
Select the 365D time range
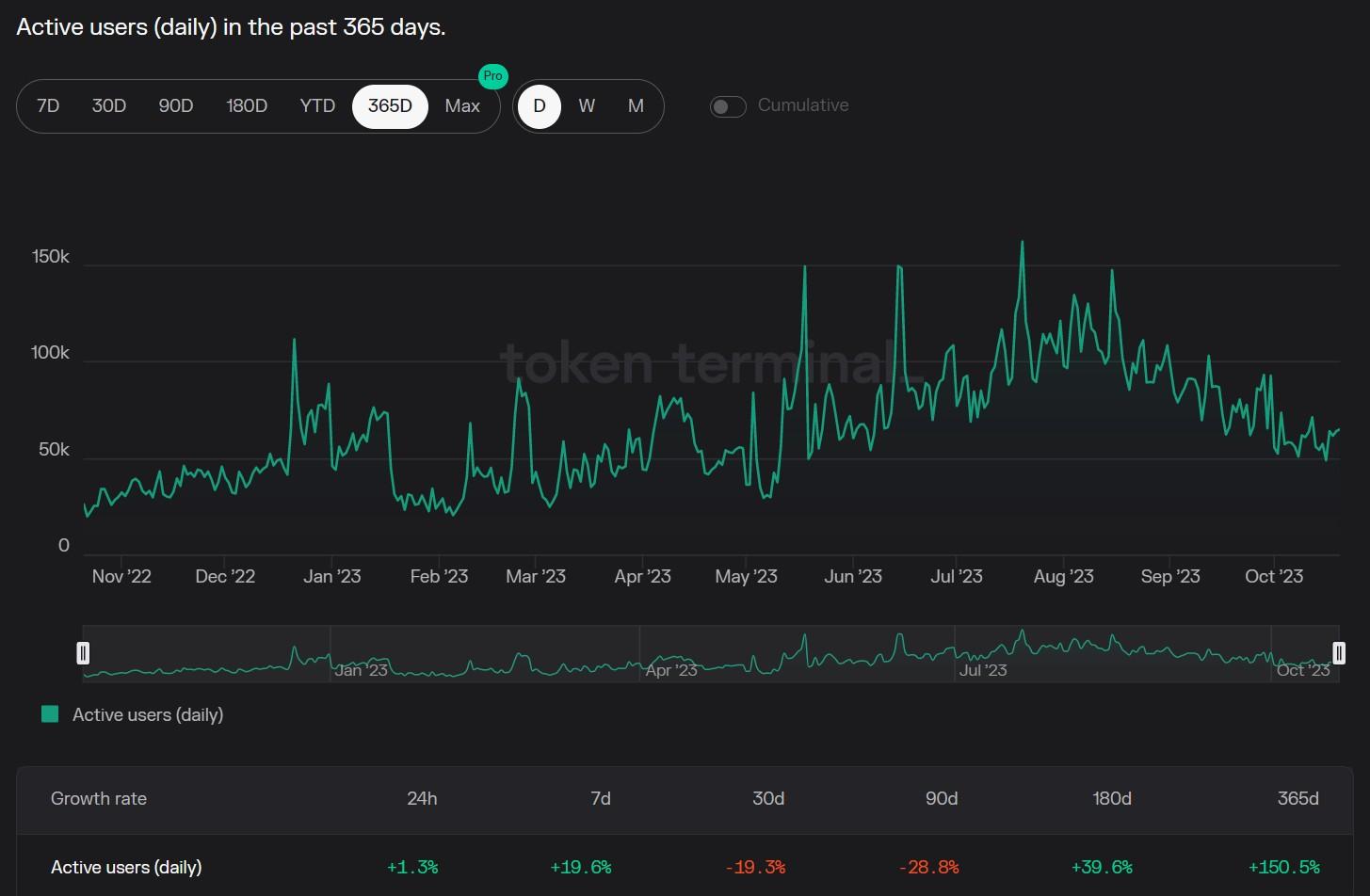[390, 105]
